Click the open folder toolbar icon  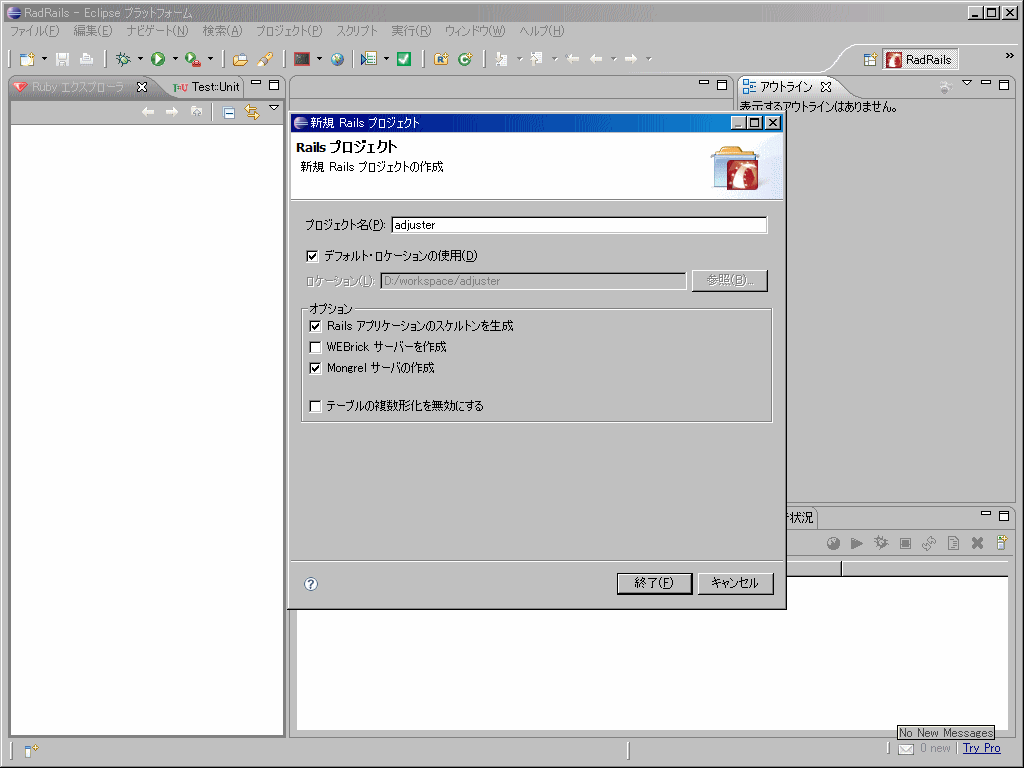click(x=240, y=59)
